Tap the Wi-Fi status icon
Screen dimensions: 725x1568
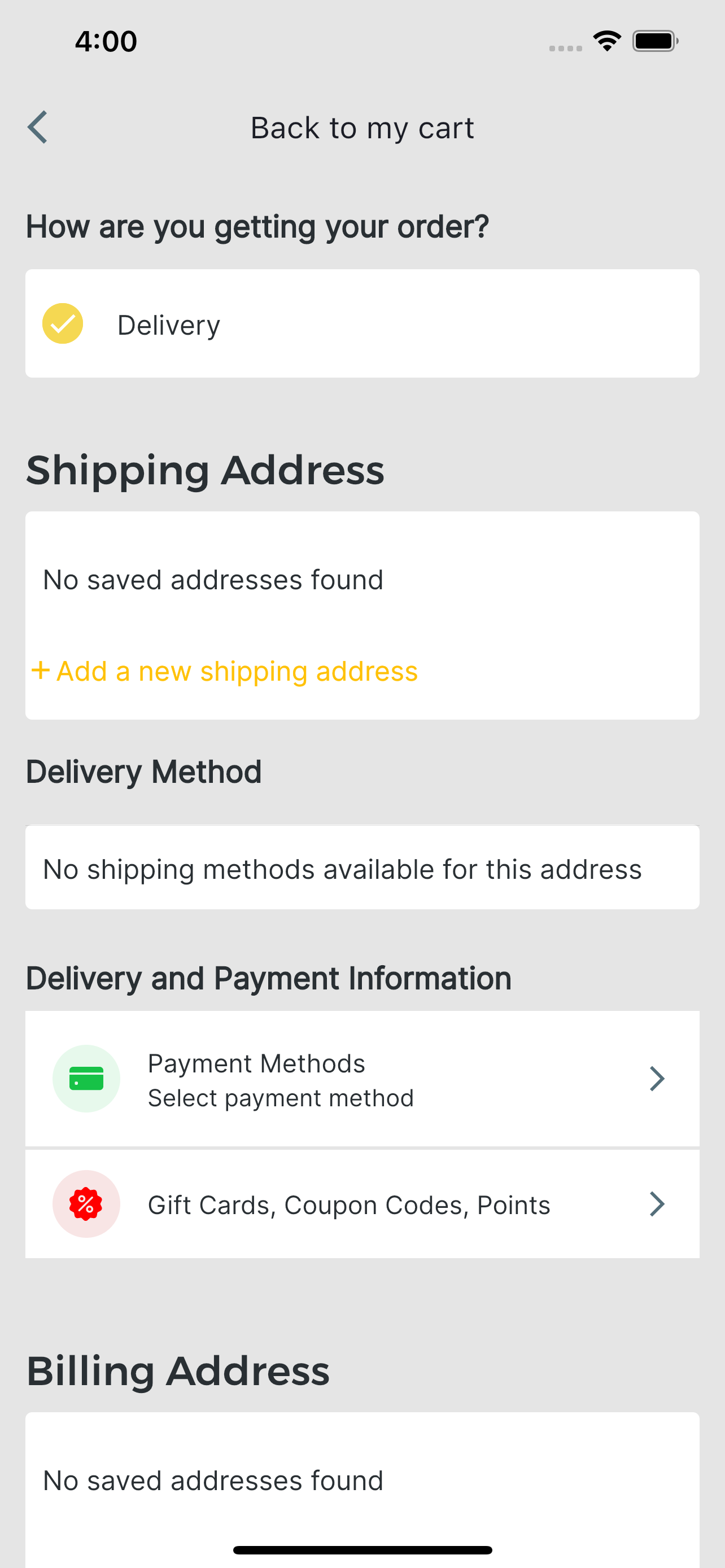point(607,41)
